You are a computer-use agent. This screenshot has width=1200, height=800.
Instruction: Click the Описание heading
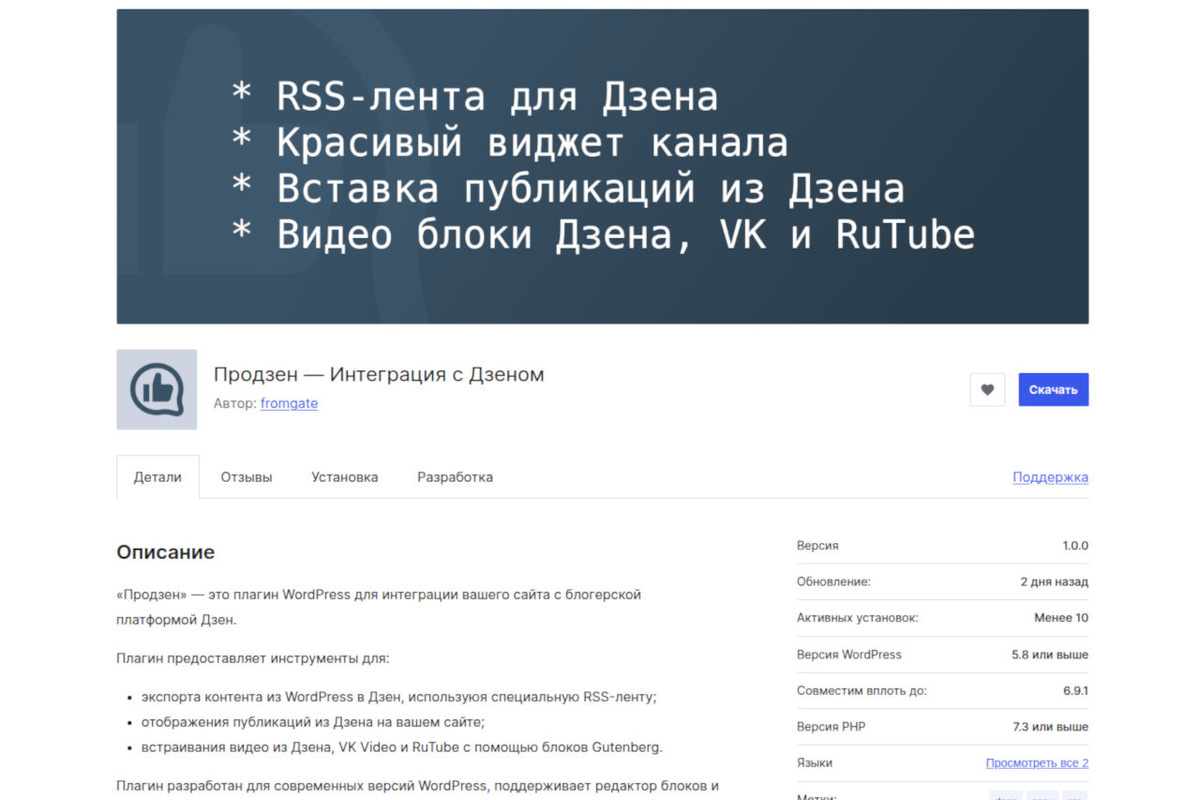[x=166, y=552]
